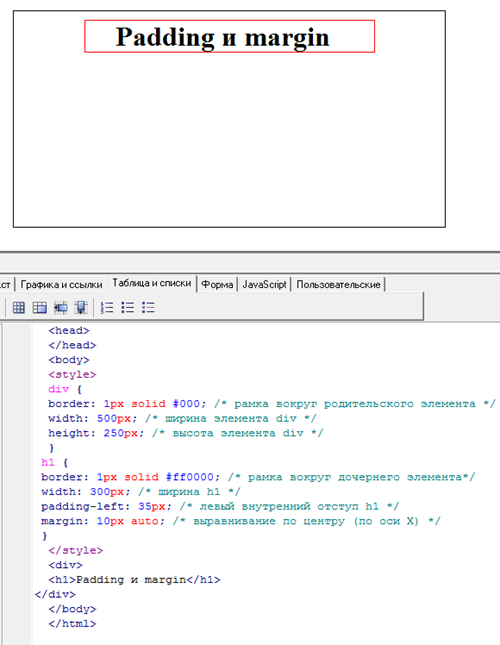
Task: Click the <body> opening tag line
Action: (69, 360)
